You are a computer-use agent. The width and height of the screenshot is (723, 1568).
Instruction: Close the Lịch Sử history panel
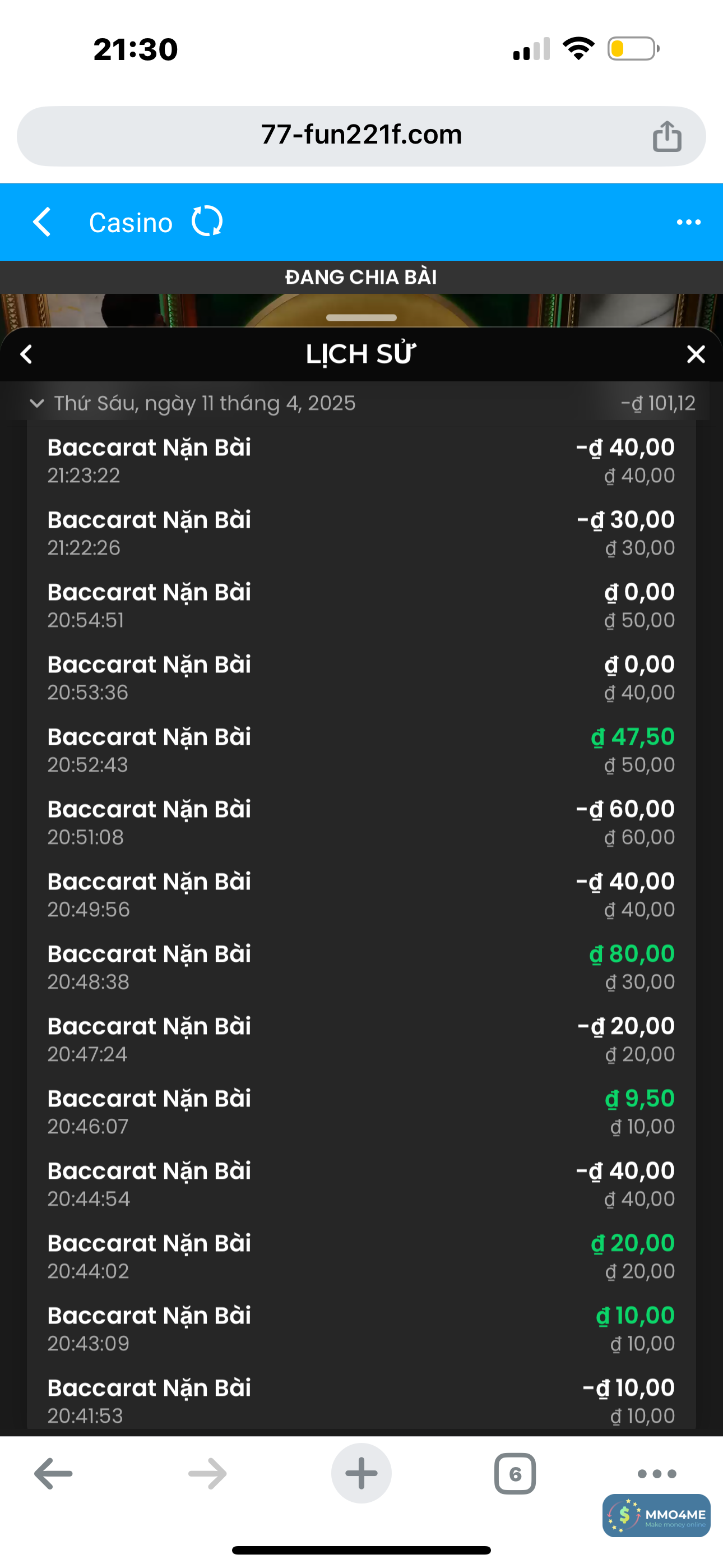click(x=696, y=354)
